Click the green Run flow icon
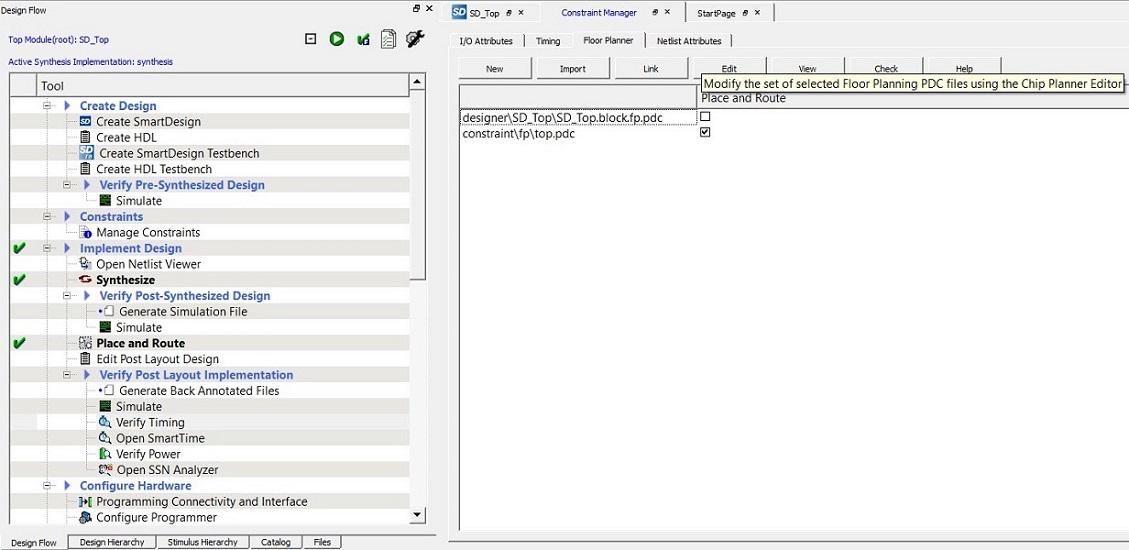Viewport: 1129px width, 550px height. pyautogui.click(x=337, y=39)
